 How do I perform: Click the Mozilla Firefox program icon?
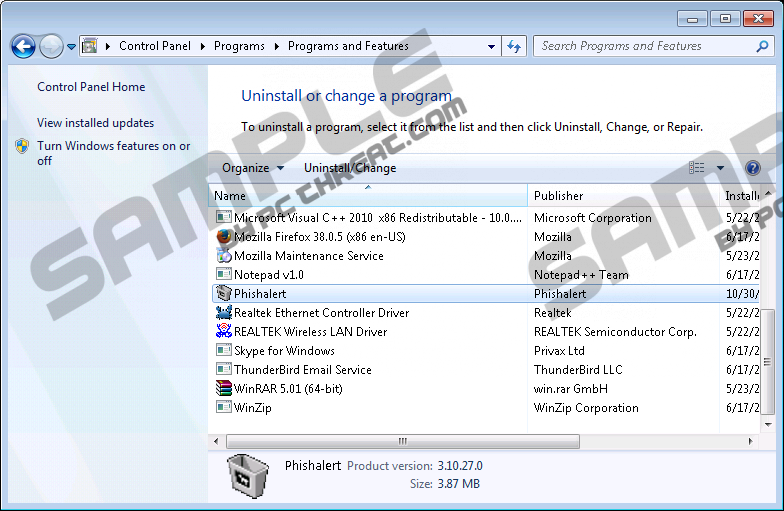(x=224, y=237)
